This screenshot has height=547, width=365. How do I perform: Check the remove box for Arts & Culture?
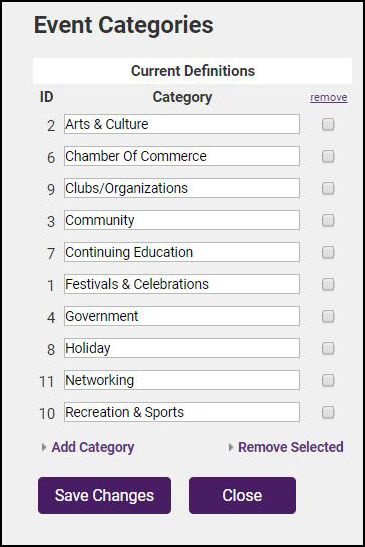click(328, 124)
